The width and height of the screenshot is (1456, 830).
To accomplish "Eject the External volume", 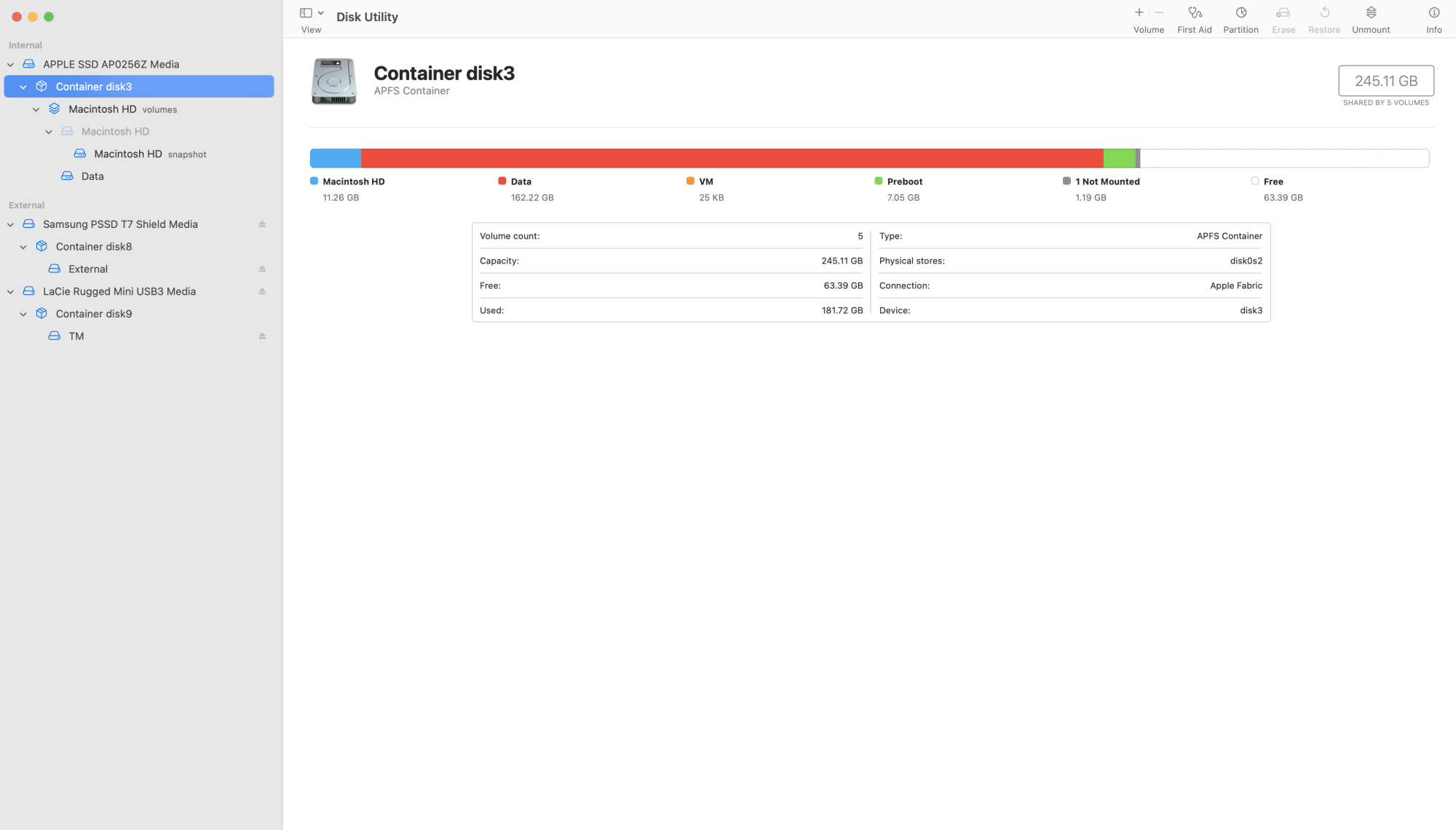I will pyautogui.click(x=262, y=269).
